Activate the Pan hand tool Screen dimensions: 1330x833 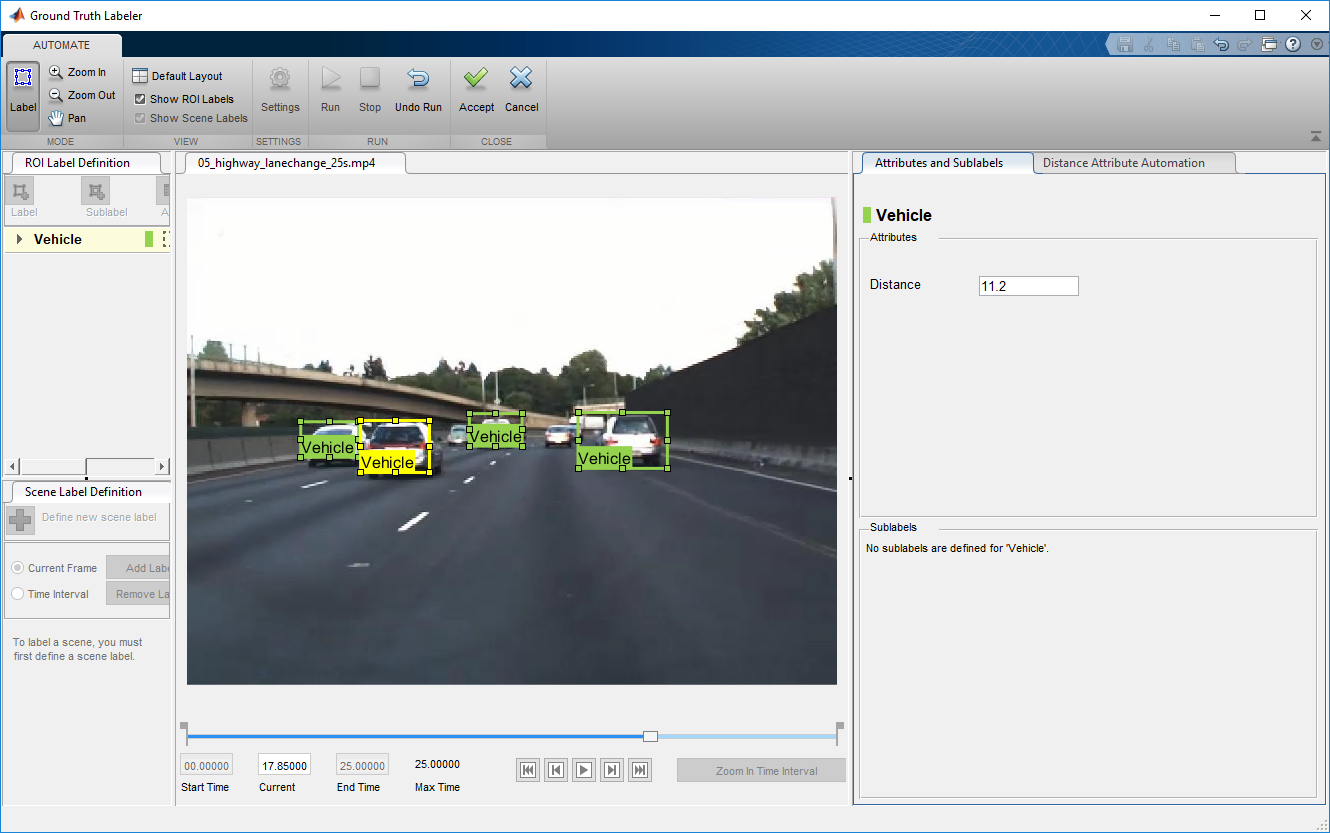(68, 118)
